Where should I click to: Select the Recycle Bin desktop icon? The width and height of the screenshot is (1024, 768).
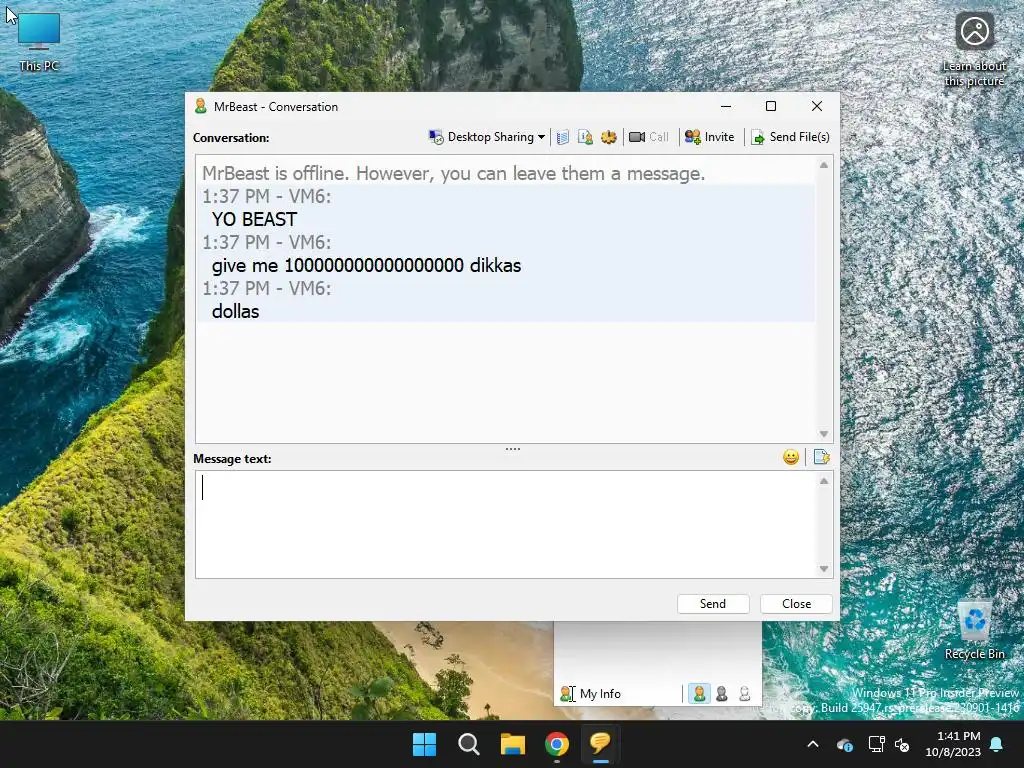(x=974, y=630)
